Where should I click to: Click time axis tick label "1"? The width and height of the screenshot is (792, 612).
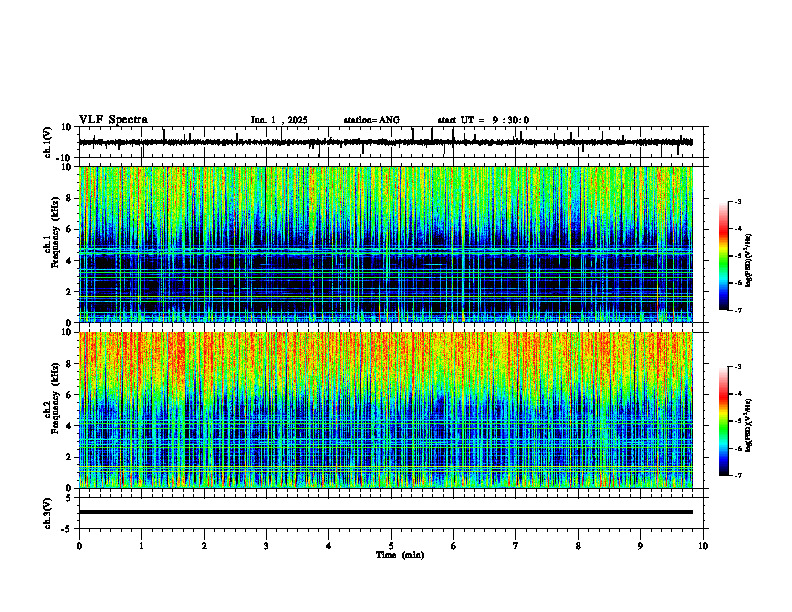pos(141,546)
